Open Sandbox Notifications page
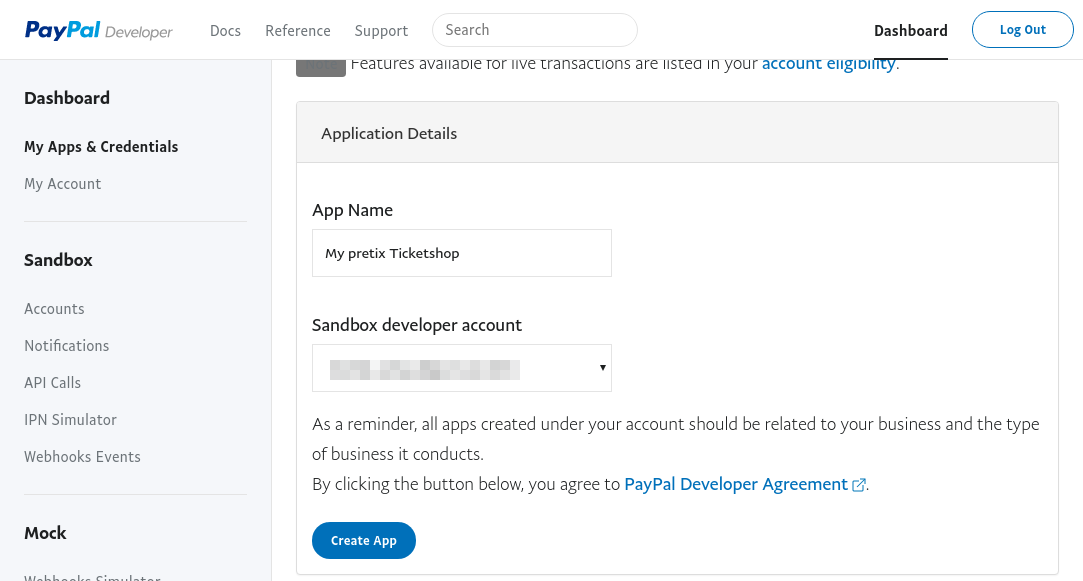 67,346
